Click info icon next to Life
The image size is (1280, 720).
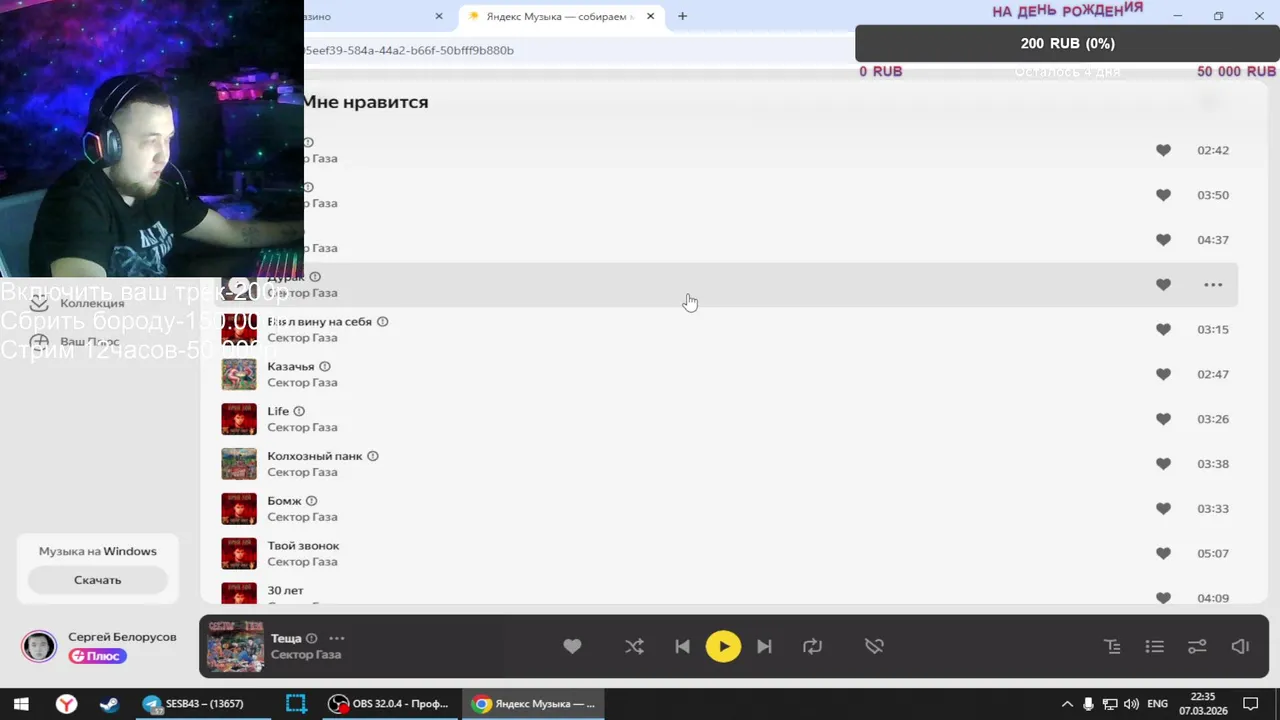click(299, 411)
